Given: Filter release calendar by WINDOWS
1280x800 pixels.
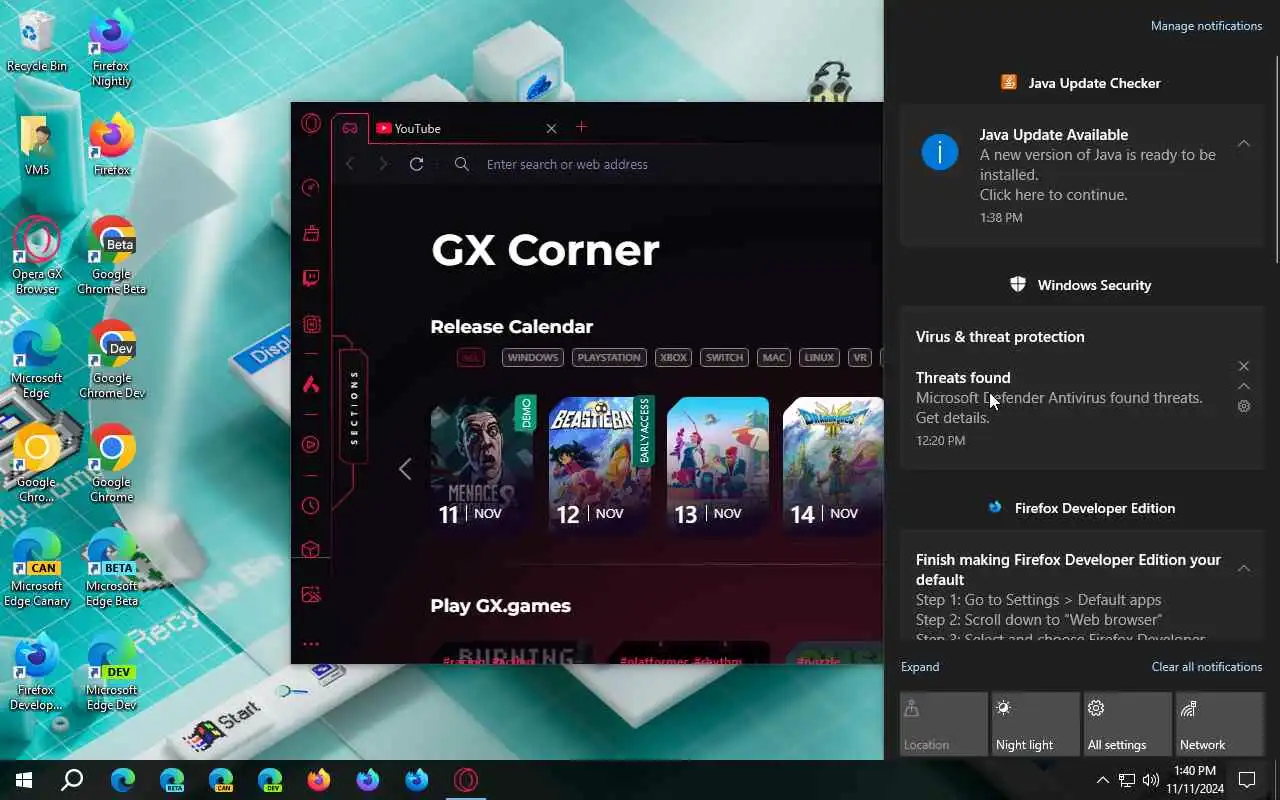Looking at the screenshot, I should tap(532, 357).
